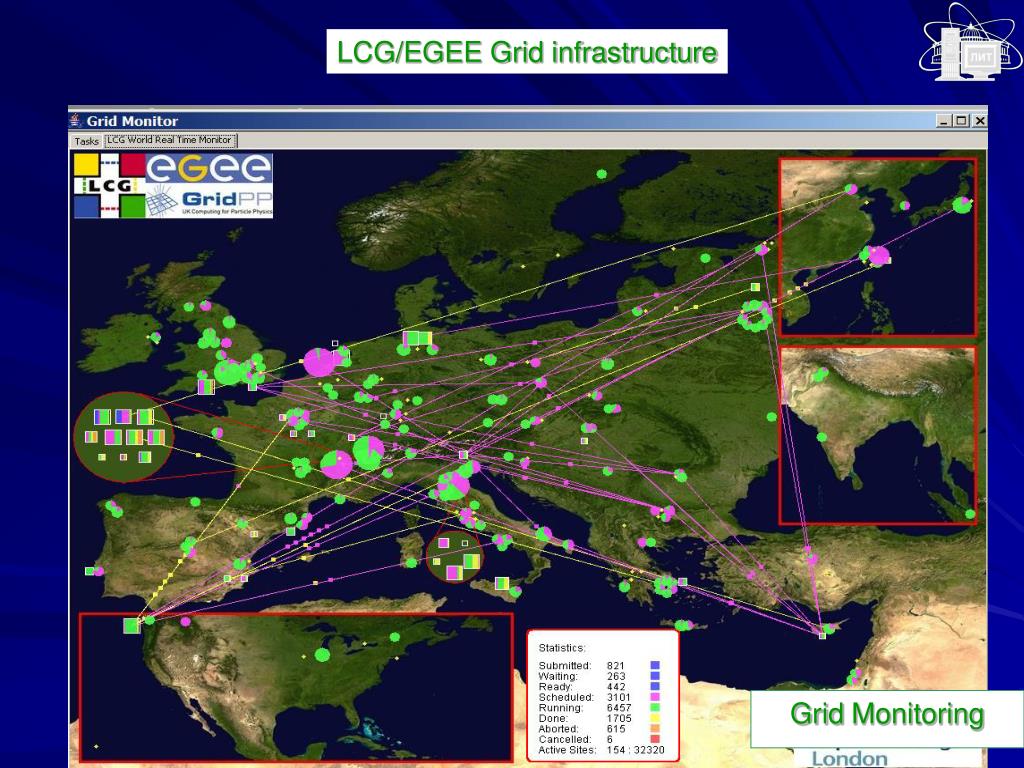Click the slide title LCG/EGEE Grid infrastructure
The image size is (1024, 768).
[x=527, y=52]
